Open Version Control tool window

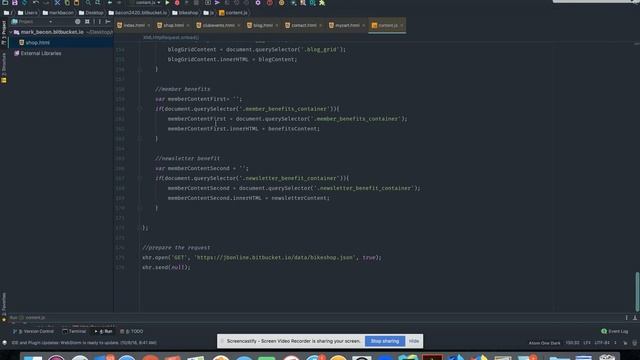coord(33,331)
